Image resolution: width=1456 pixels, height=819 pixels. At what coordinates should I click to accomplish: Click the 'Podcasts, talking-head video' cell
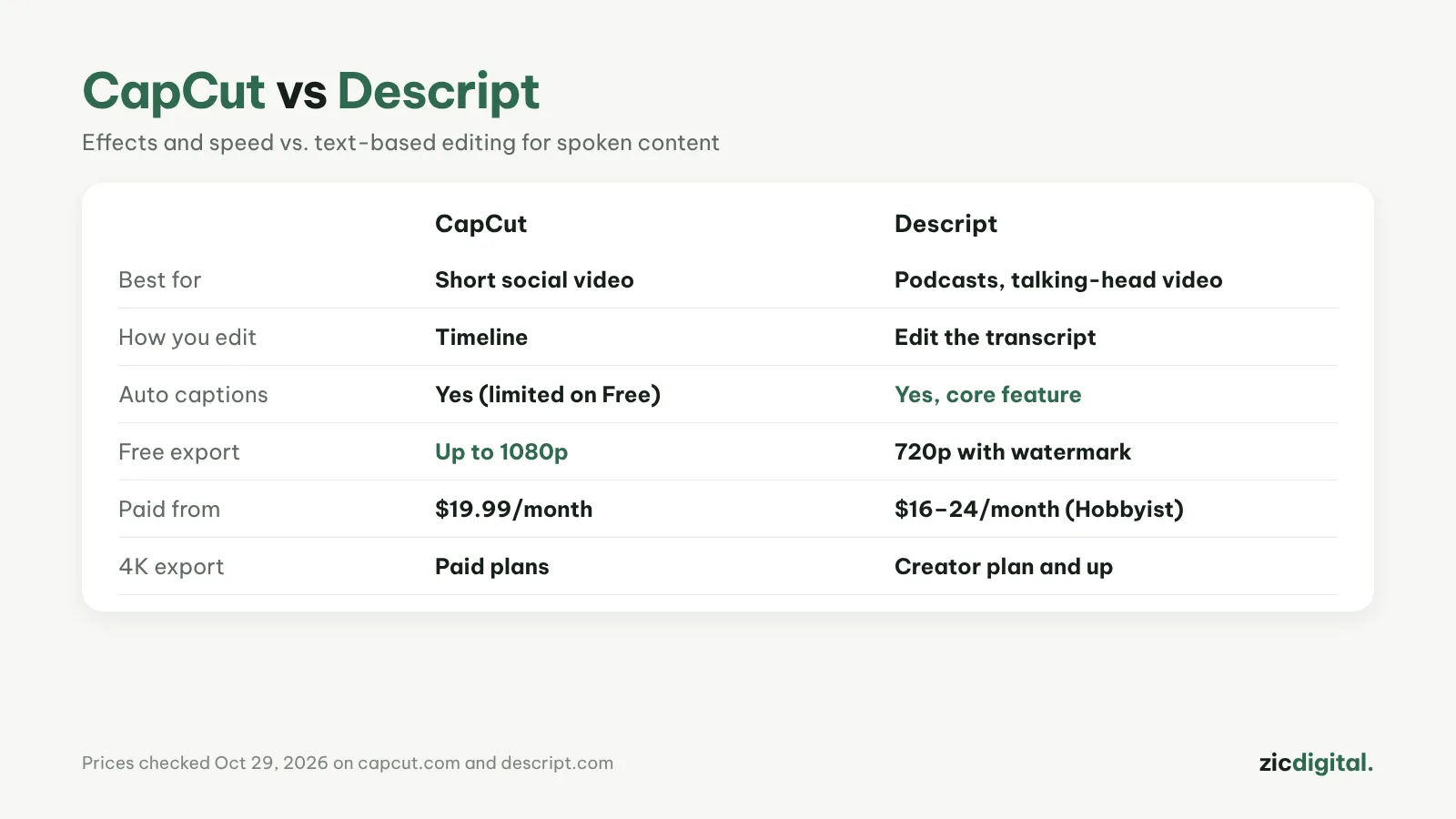[x=1058, y=280]
